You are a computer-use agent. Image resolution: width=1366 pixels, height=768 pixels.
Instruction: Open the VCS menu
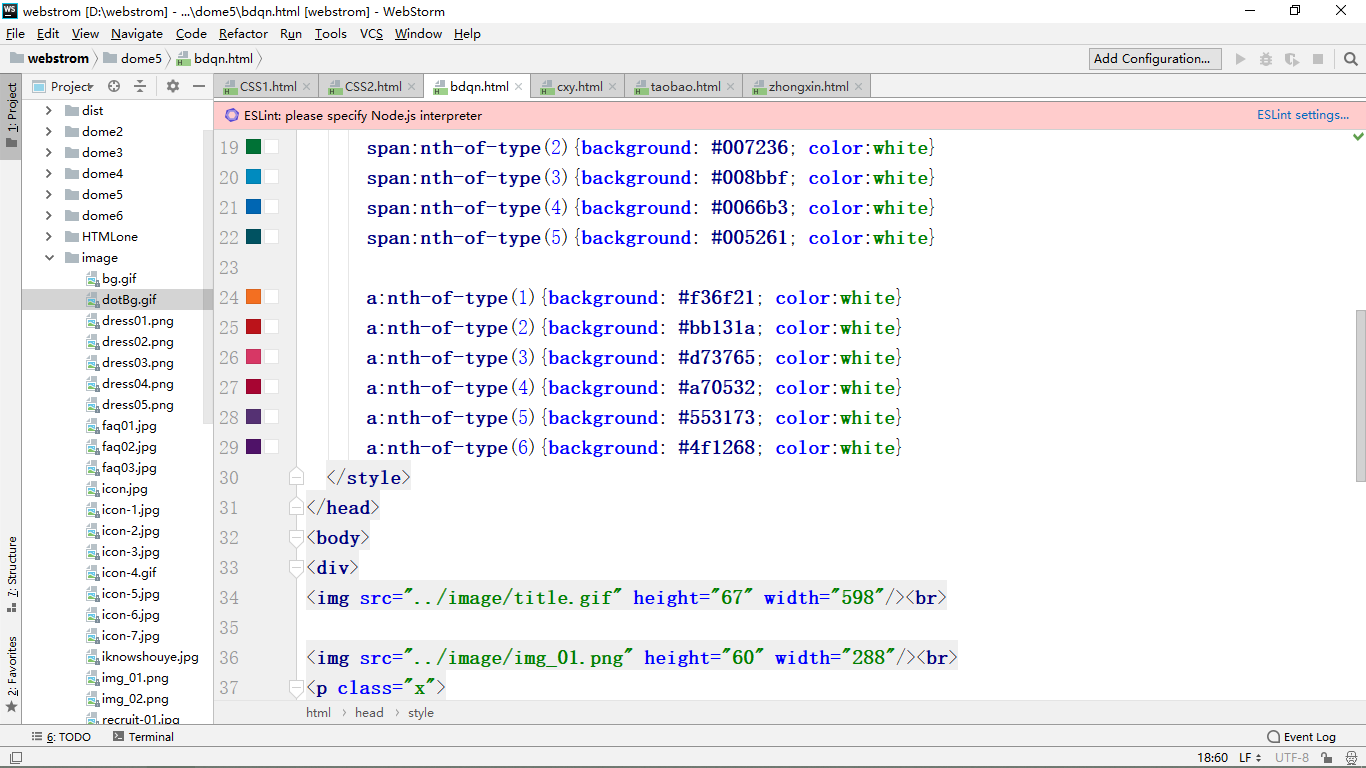[371, 33]
